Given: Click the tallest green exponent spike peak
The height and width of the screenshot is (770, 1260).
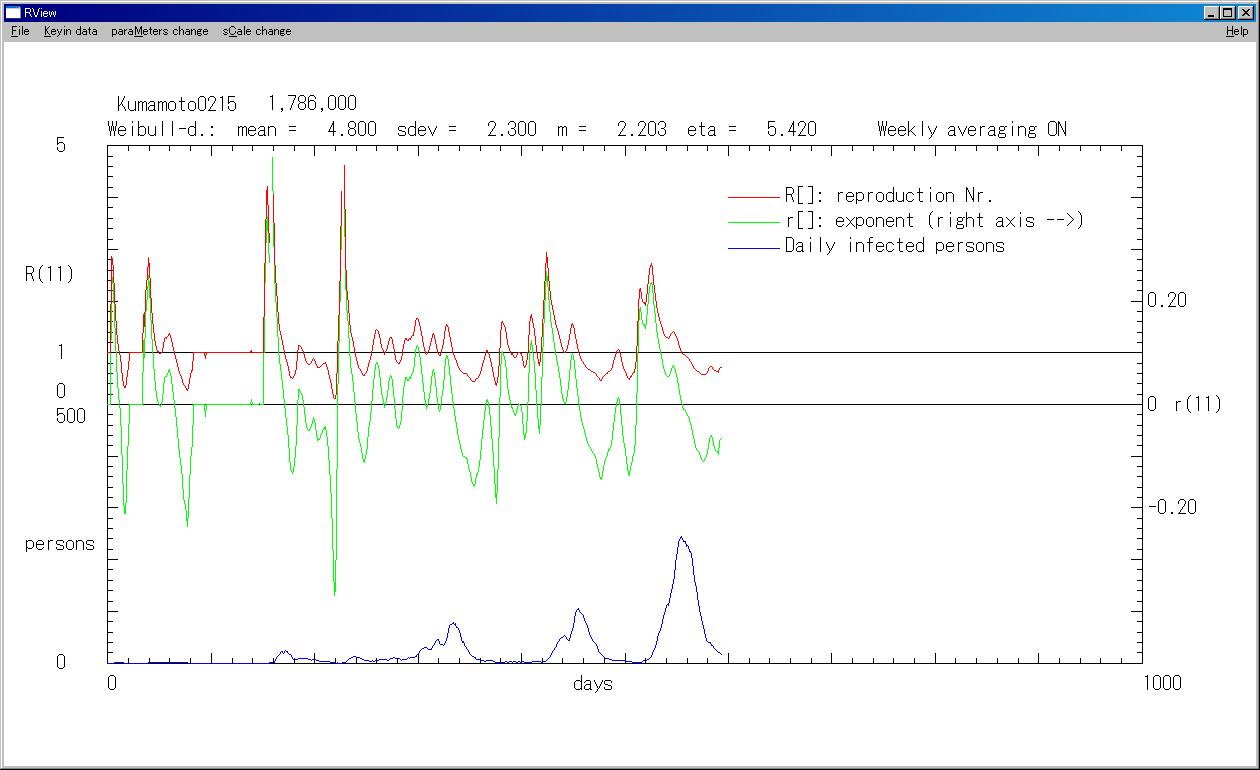Looking at the screenshot, I should pyautogui.click(x=271, y=159).
